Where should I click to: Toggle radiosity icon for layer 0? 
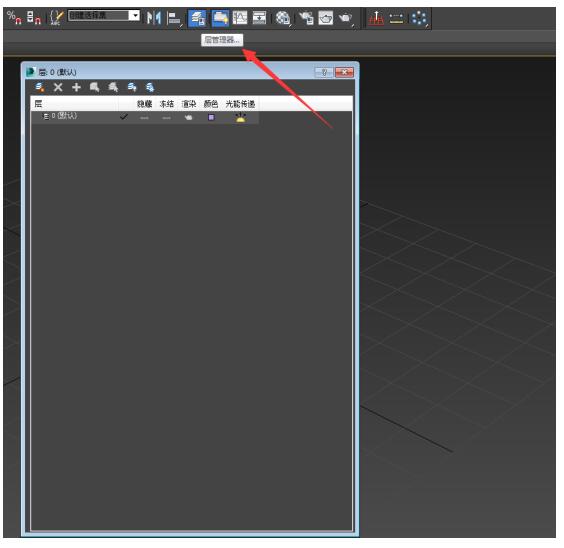pyautogui.click(x=241, y=117)
